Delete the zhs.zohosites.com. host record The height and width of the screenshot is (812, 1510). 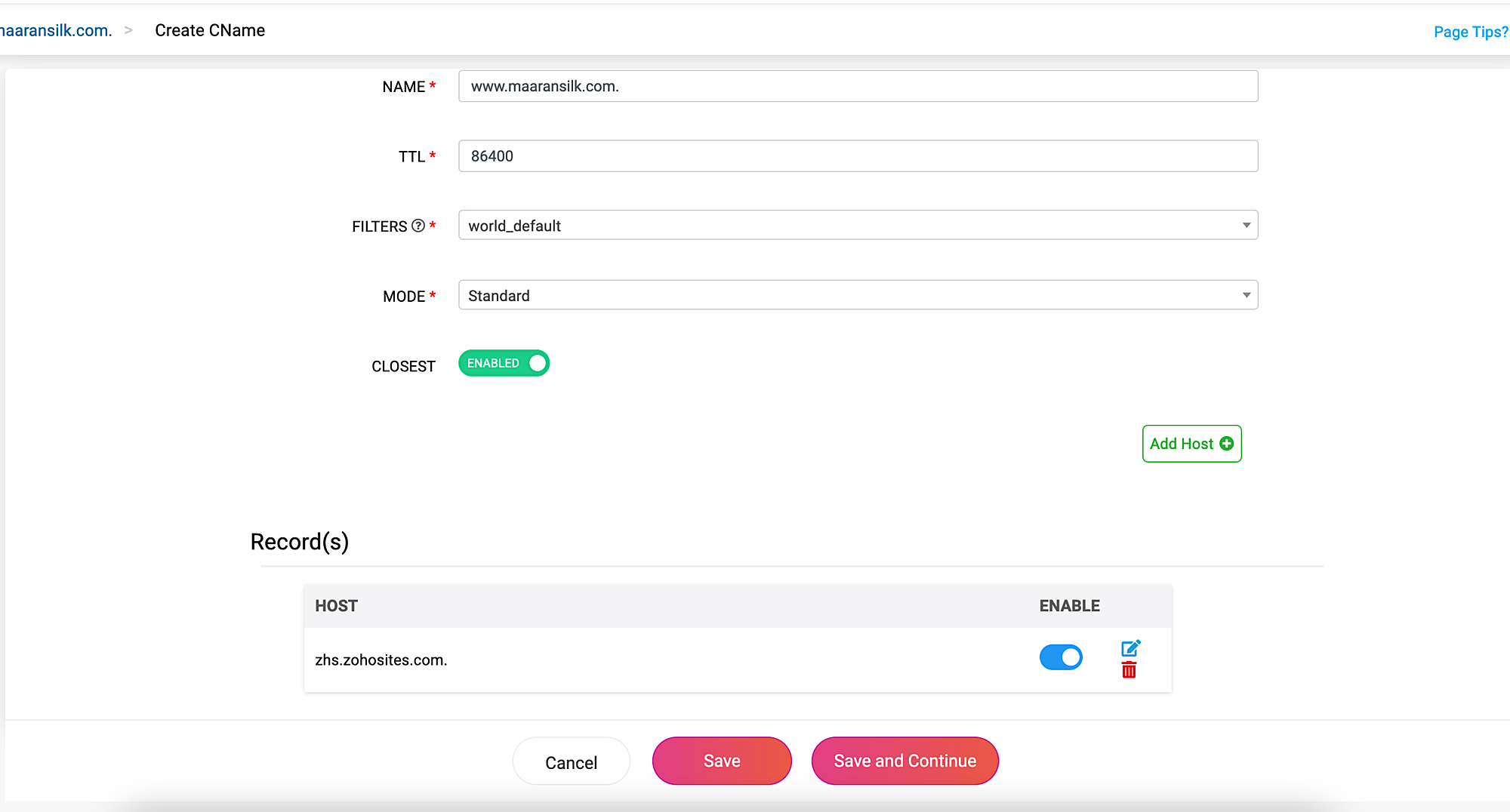(1129, 670)
